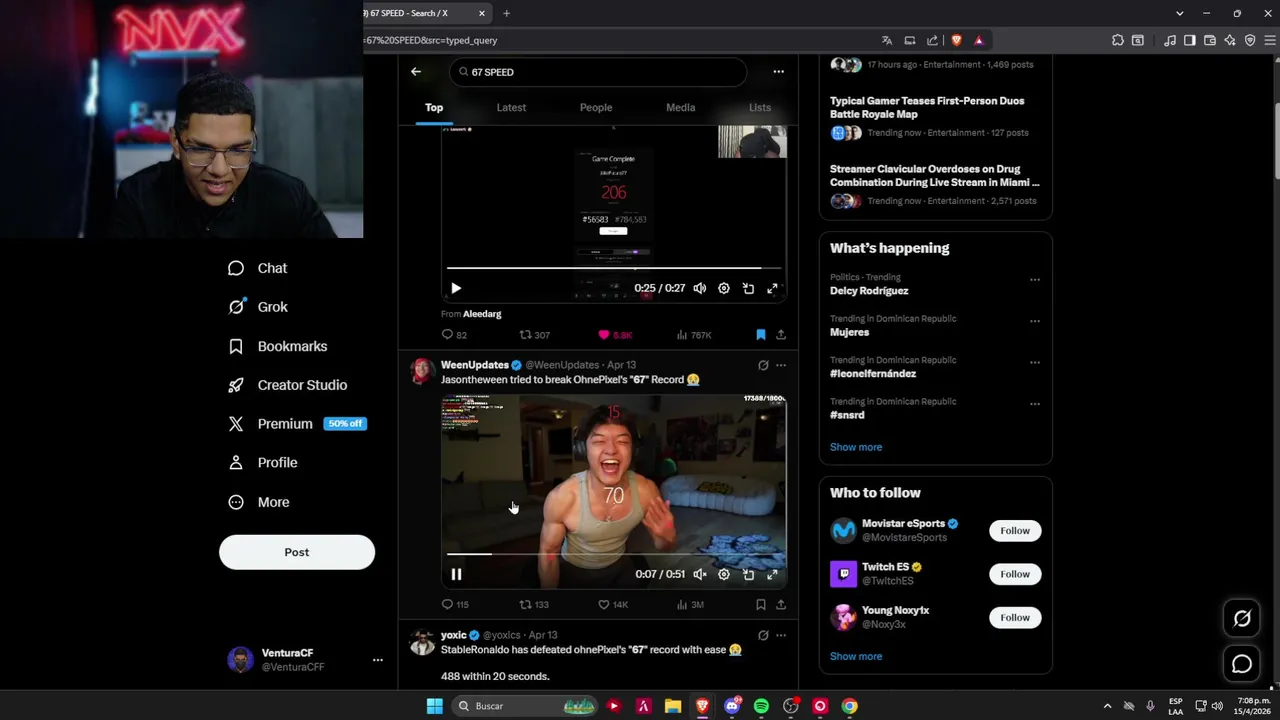The width and height of the screenshot is (1280, 720).
Task: Switch to the Media tab
Action: click(681, 107)
